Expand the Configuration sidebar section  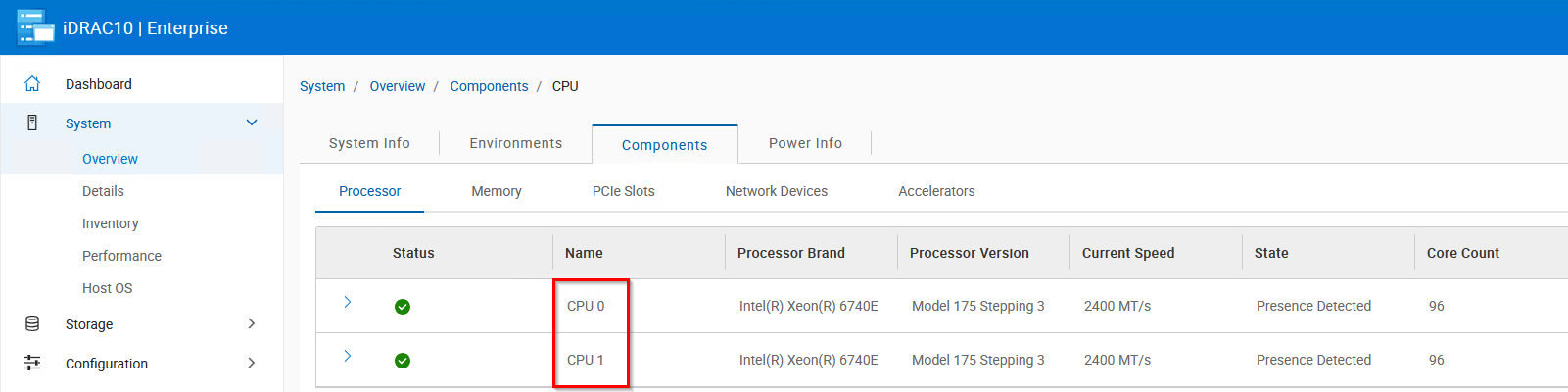point(252,363)
